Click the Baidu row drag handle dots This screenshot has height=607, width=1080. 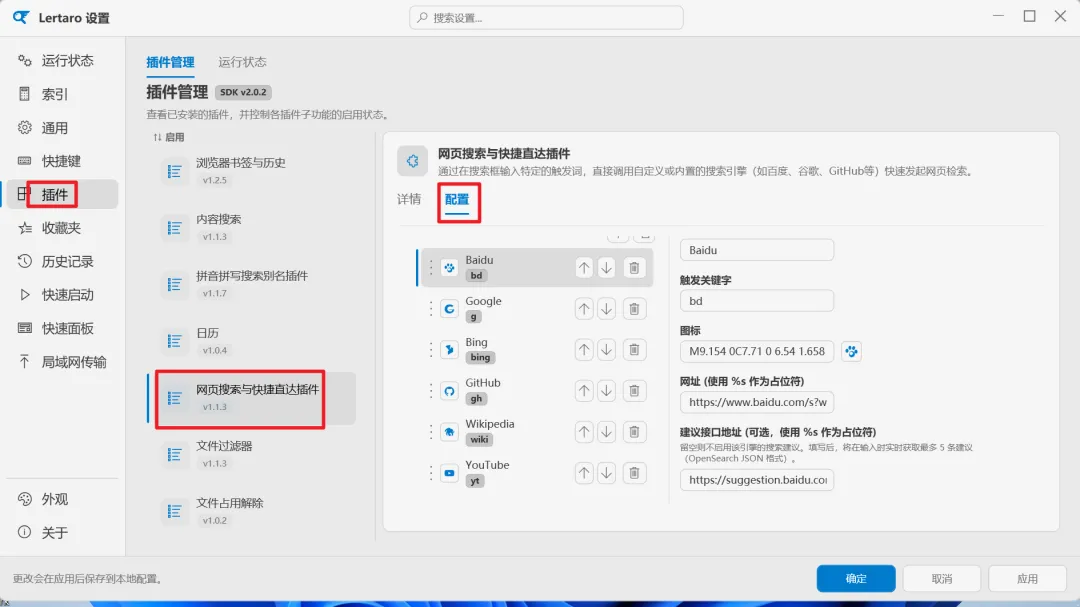[431, 268]
